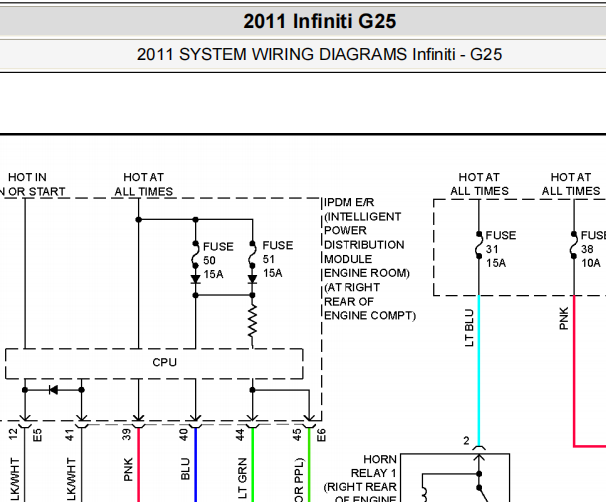This screenshot has width=606, height=502.
Task: Click the "BLU" label on pin 40 wire
Action: [185, 469]
